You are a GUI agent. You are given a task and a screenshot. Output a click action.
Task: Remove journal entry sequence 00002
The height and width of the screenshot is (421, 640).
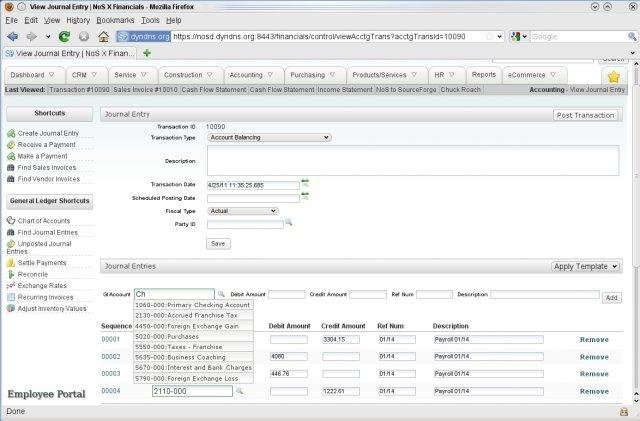click(593, 357)
